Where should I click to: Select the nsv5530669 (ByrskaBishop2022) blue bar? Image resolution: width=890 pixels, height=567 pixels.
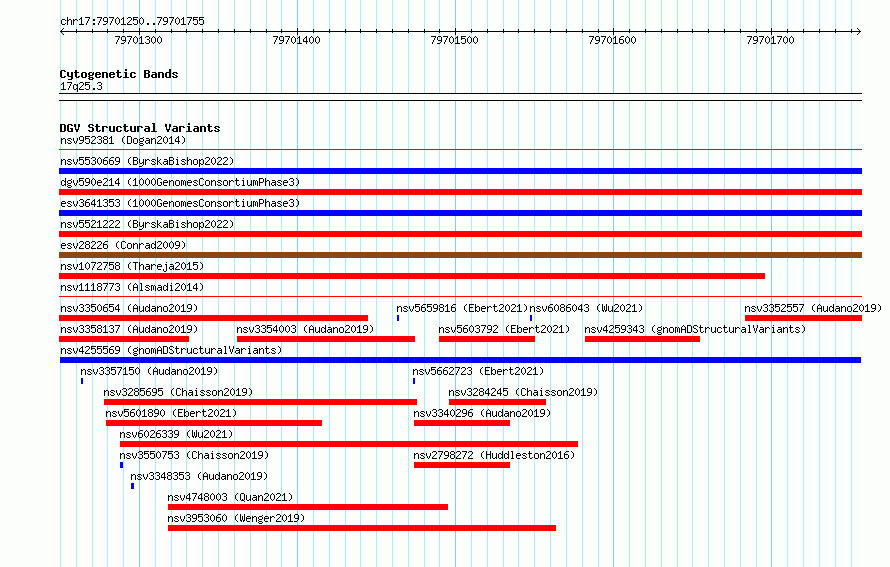pos(460,171)
